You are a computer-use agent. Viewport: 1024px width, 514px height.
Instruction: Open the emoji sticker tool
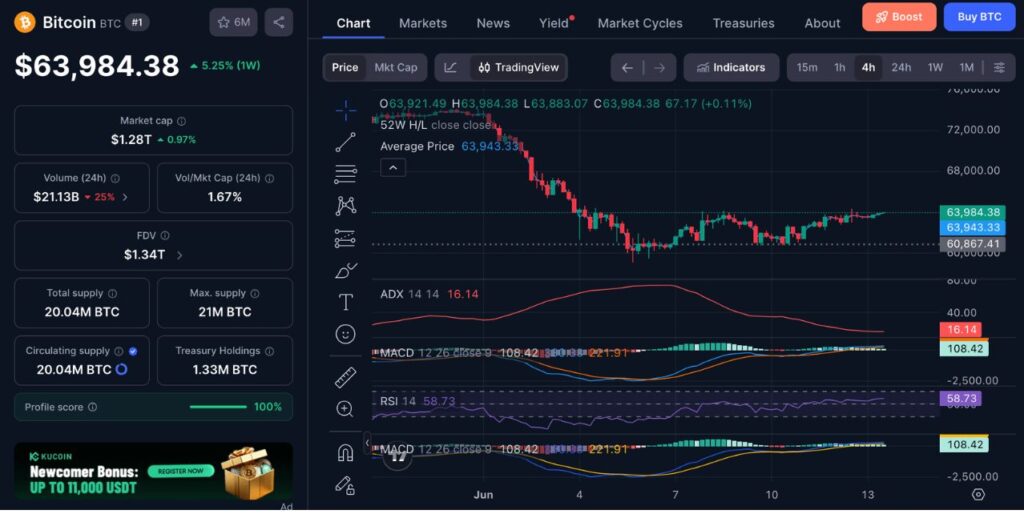345,334
